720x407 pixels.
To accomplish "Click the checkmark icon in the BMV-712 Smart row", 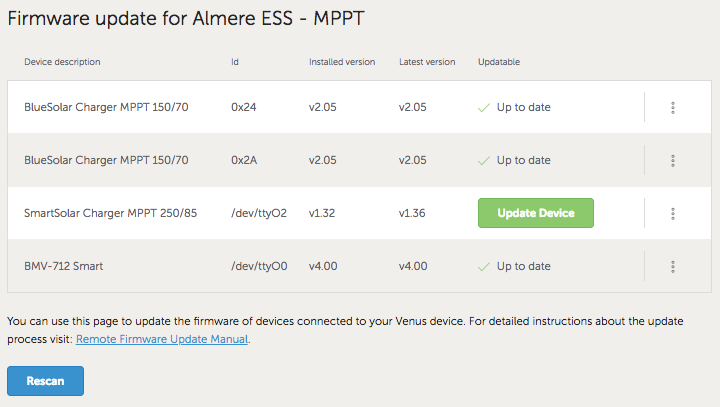I will point(484,266).
